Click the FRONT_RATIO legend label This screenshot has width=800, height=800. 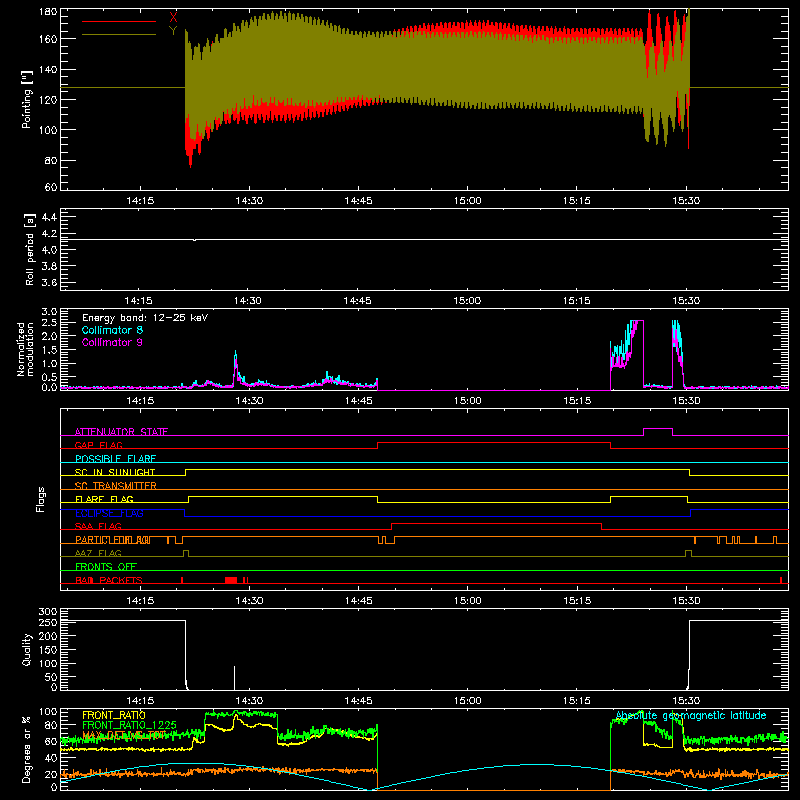click(x=114, y=715)
